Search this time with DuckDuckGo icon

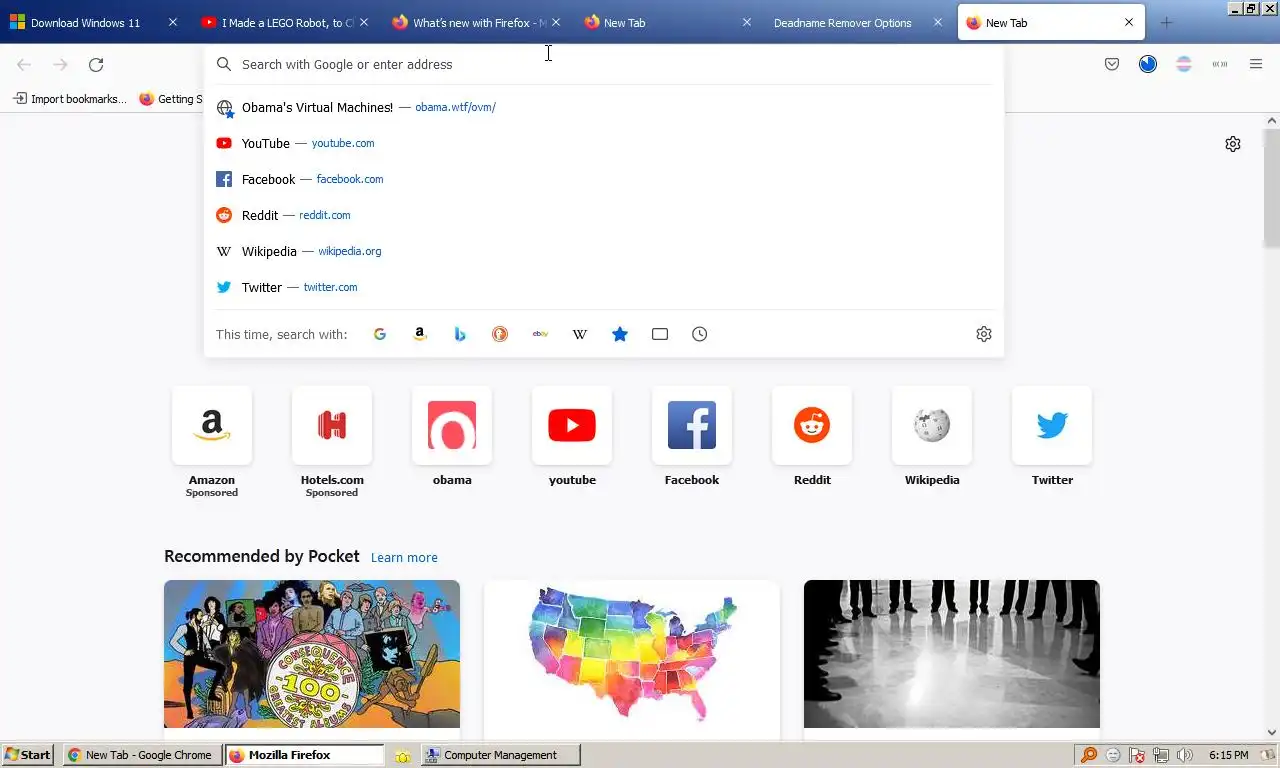click(500, 334)
